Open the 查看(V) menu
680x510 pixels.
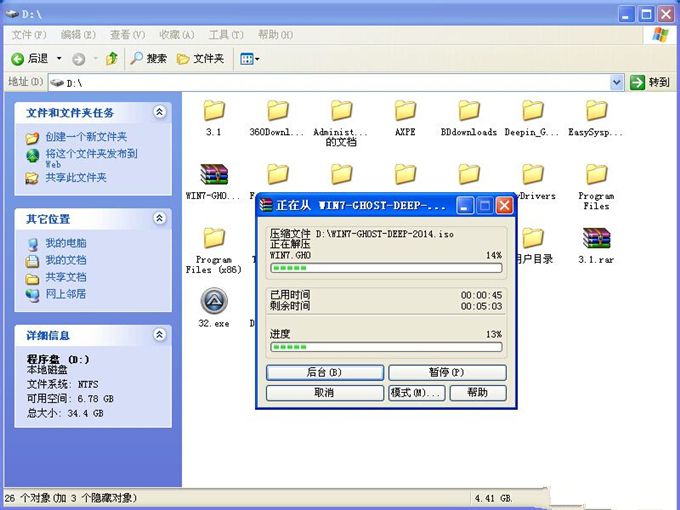(119, 34)
